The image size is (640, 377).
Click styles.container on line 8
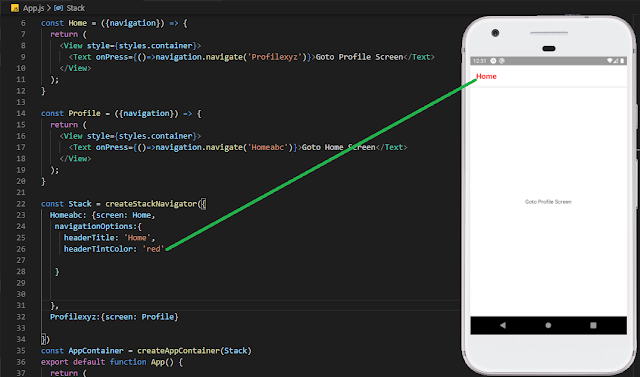click(x=156, y=46)
